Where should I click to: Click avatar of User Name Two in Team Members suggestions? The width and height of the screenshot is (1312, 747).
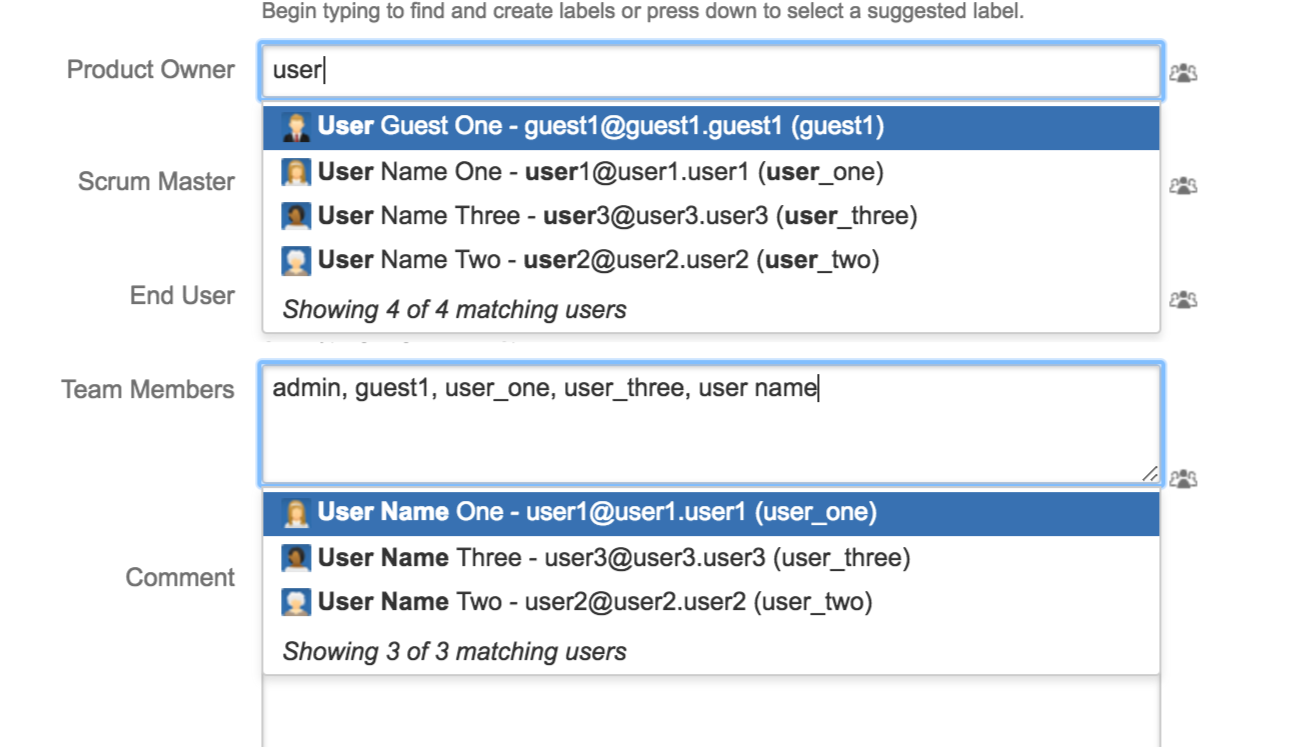pos(296,602)
